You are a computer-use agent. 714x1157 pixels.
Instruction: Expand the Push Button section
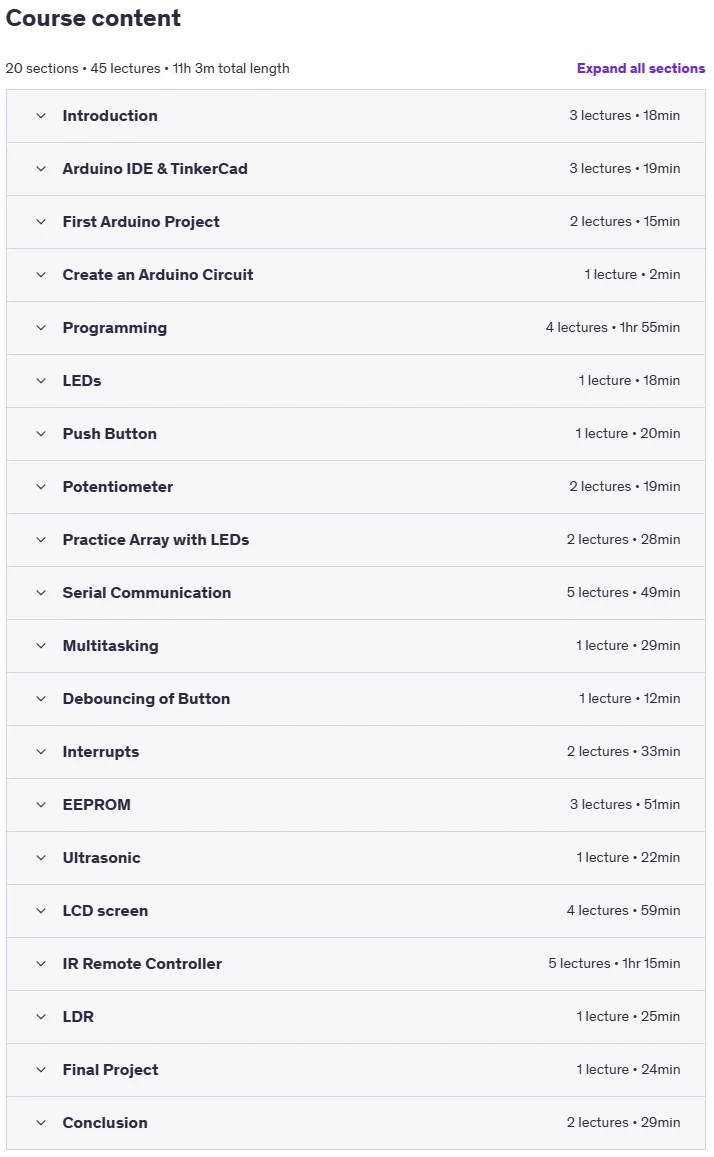[356, 434]
